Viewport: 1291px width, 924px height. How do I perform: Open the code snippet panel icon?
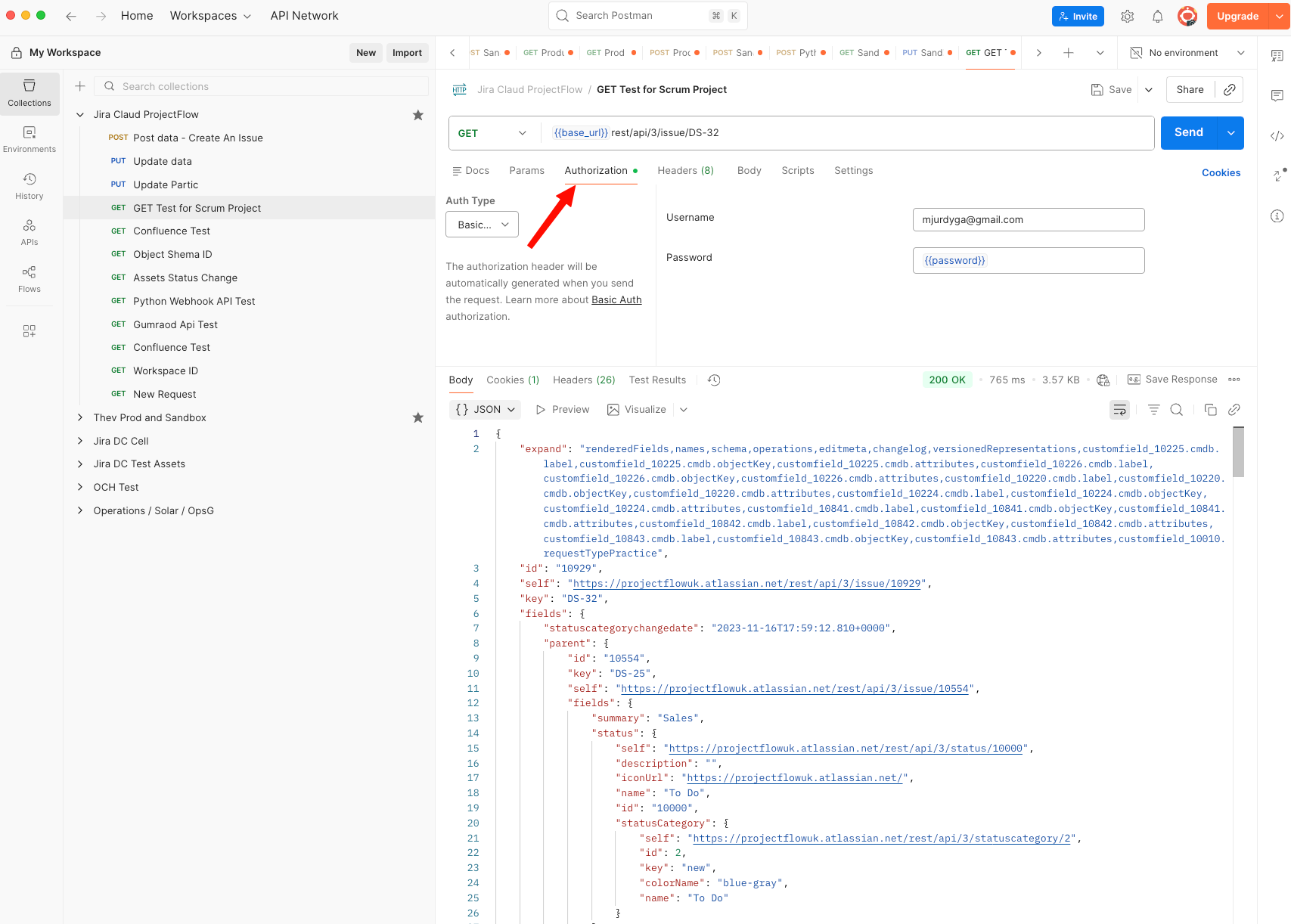tap(1277, 135)
